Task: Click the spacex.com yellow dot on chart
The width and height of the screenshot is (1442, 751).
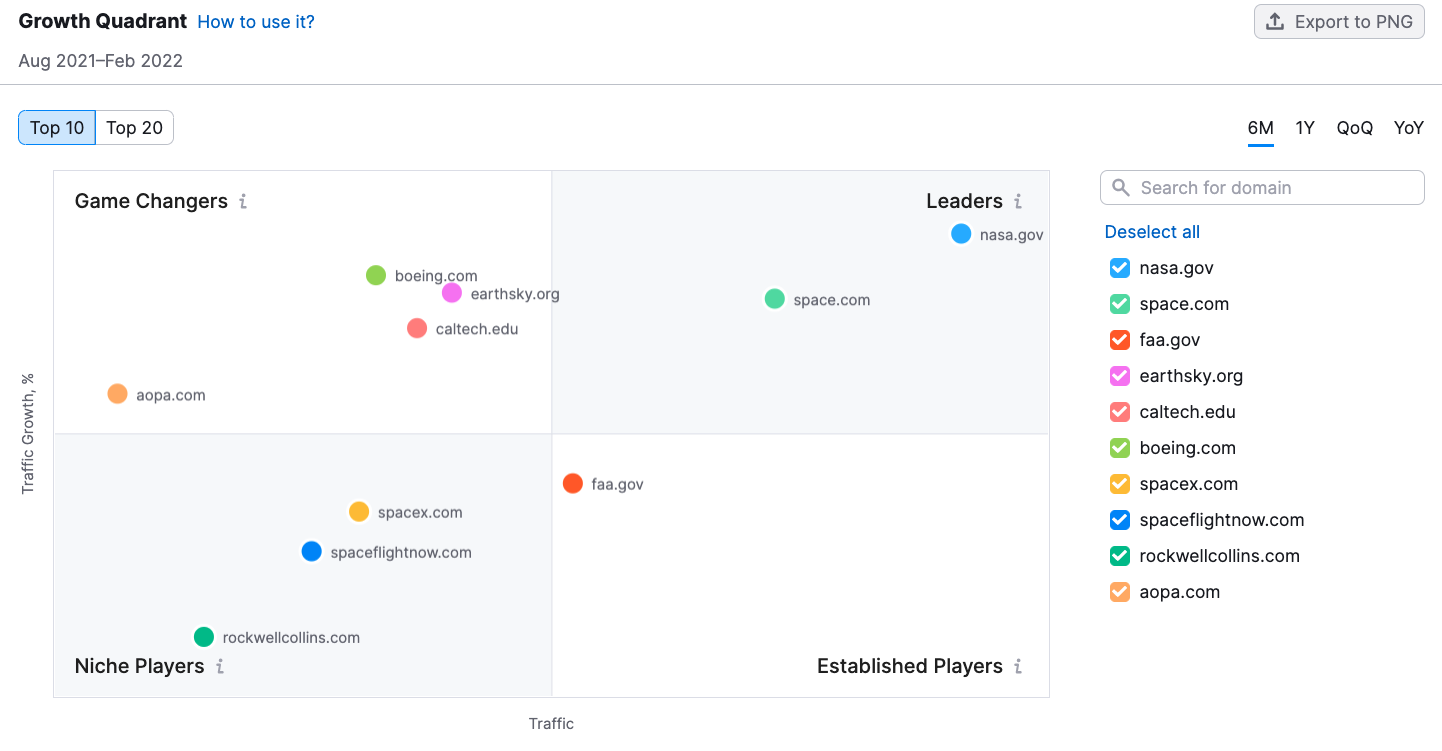Action: point(359,512)
